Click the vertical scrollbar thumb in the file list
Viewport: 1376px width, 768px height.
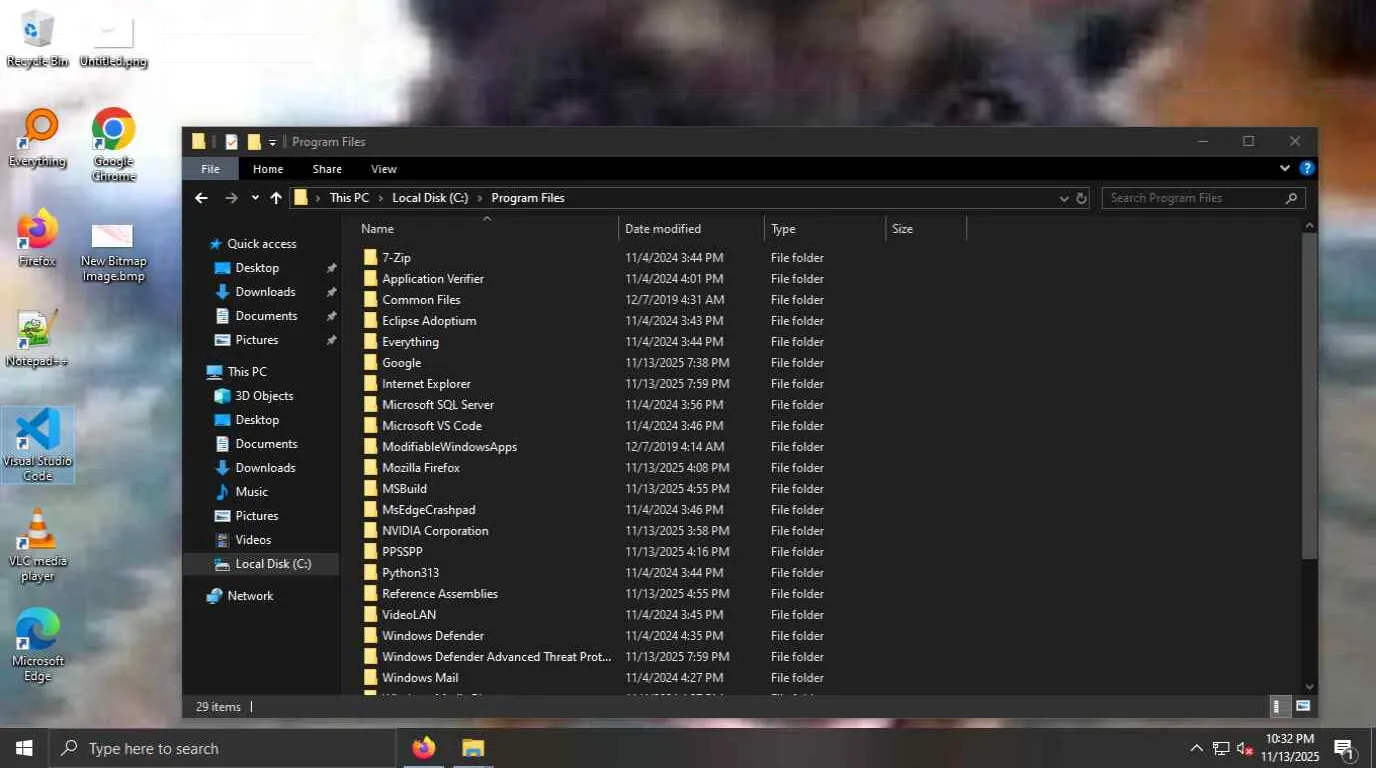tap(1310, 397)
